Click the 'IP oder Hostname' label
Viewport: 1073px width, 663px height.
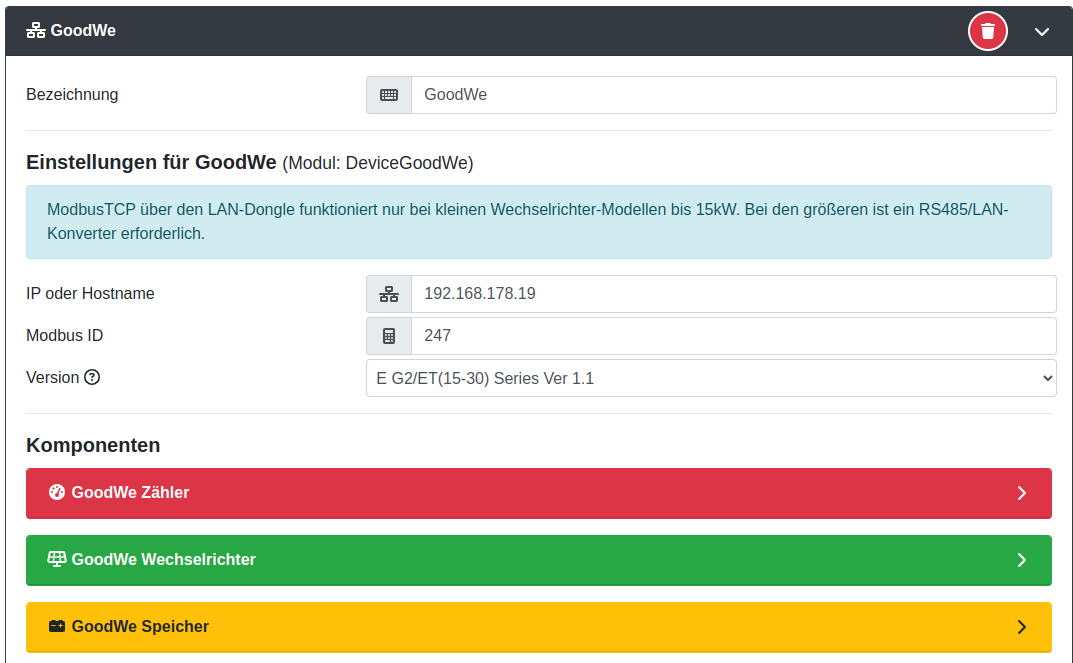(90, 294)
